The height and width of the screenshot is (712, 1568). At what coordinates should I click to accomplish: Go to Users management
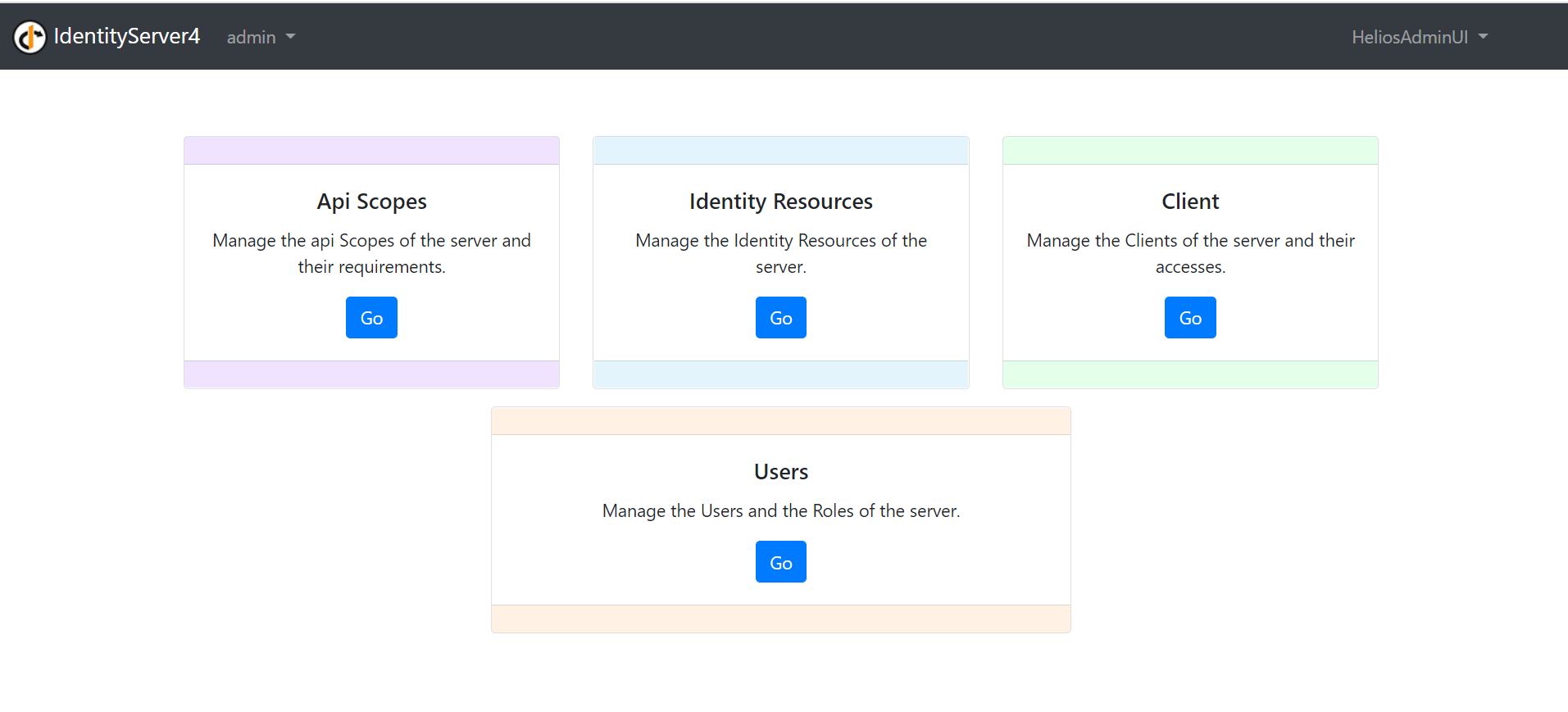781,562
